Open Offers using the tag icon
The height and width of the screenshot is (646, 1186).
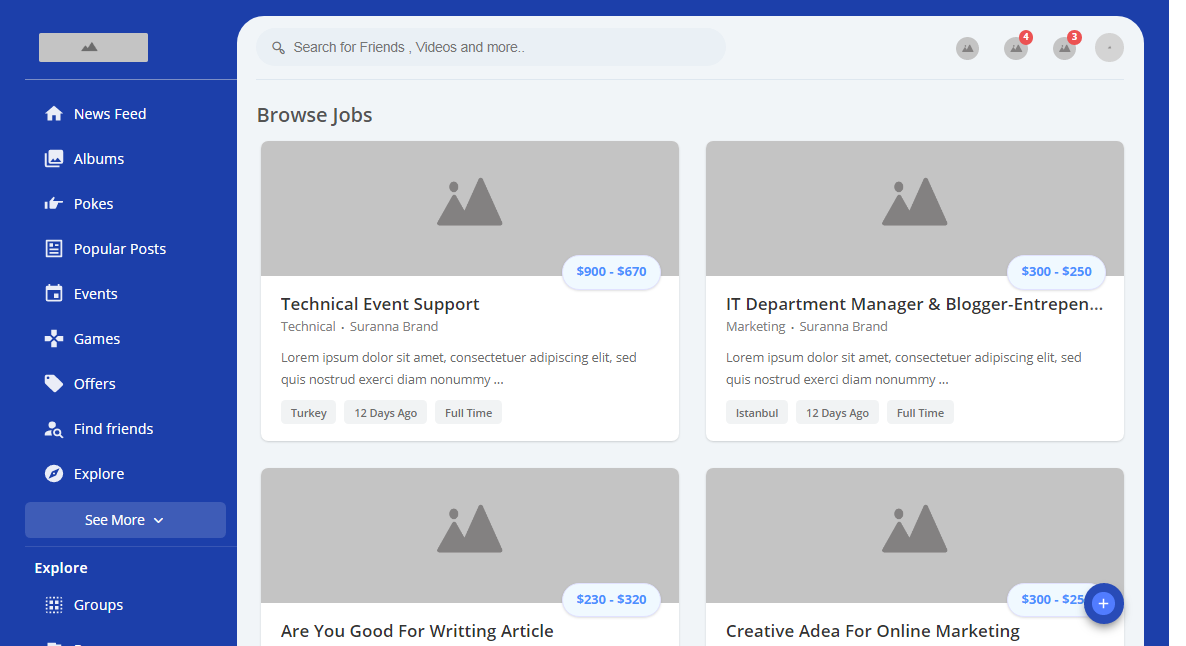pyautogui.click(x=54, y=384)
